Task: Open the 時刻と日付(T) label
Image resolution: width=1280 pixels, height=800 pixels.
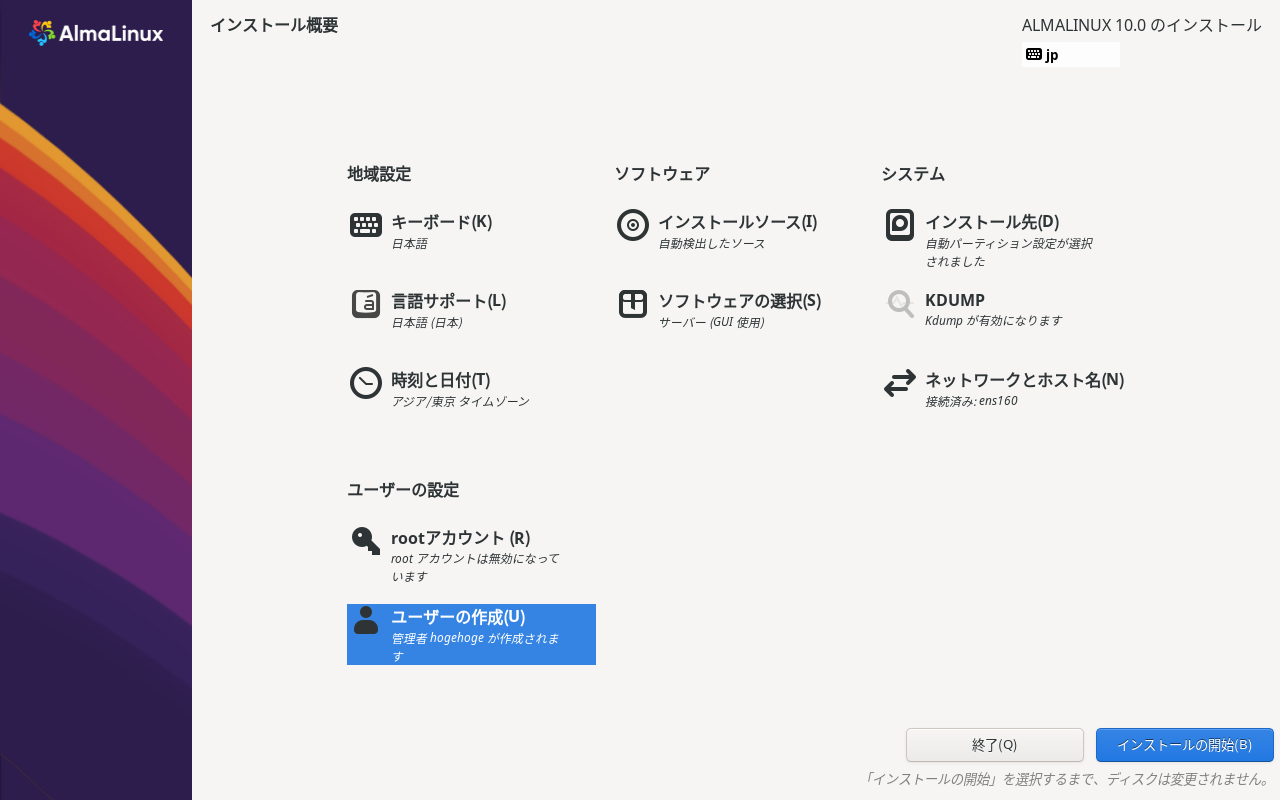Action: coord(440,380)
